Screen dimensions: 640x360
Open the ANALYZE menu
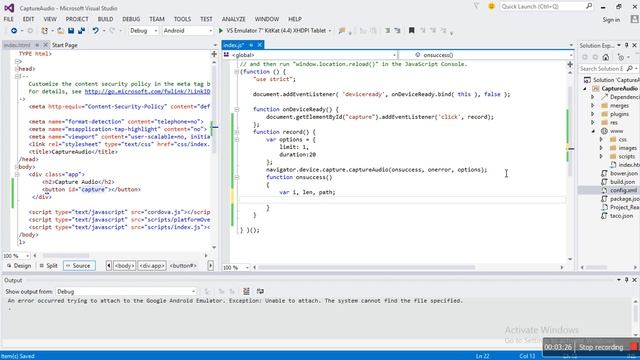(x=233, y=19)
